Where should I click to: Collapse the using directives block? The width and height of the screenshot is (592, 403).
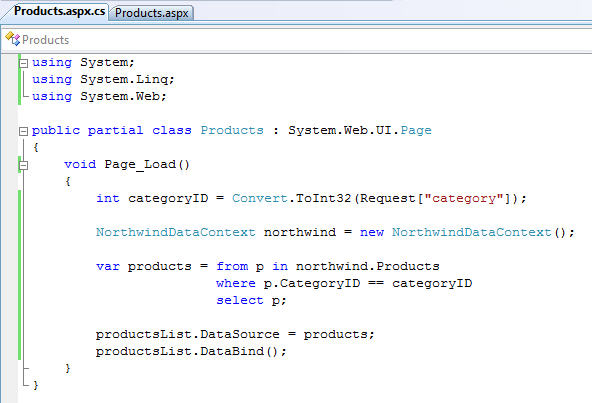point(23,63)
